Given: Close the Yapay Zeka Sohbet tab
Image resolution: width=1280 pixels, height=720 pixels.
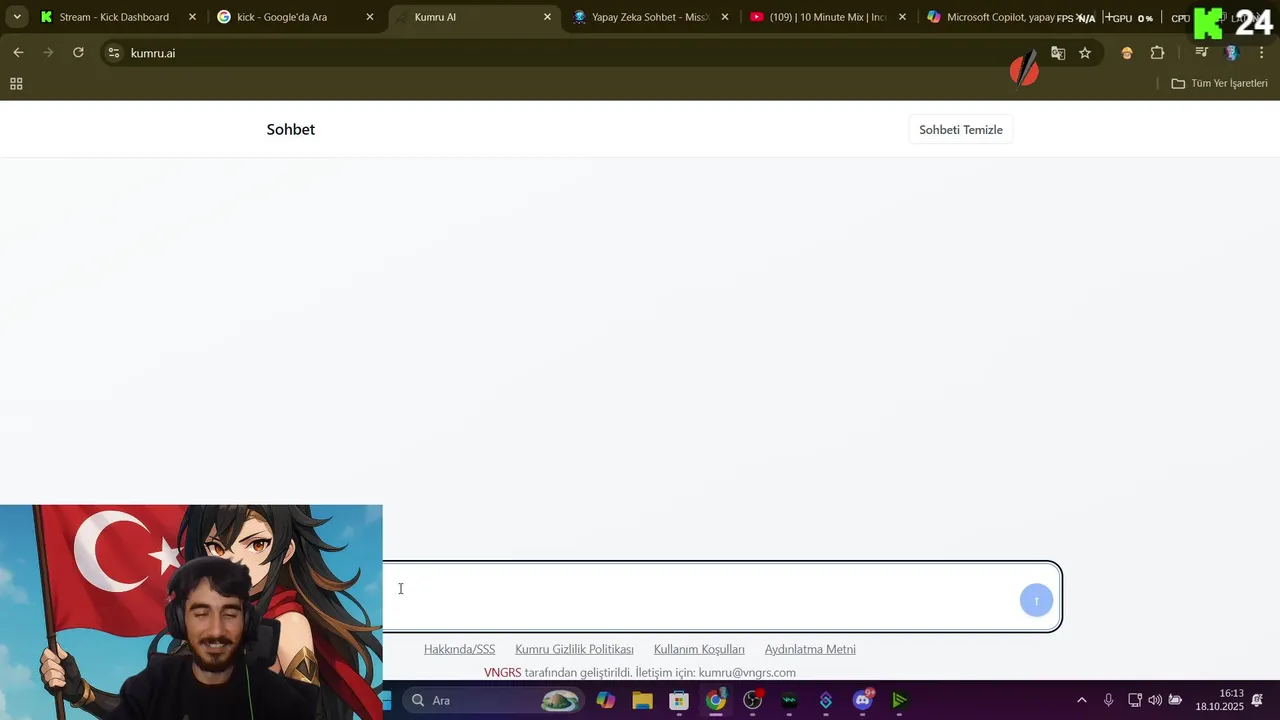Looking at the screenshot, I should tap(725, 17).
